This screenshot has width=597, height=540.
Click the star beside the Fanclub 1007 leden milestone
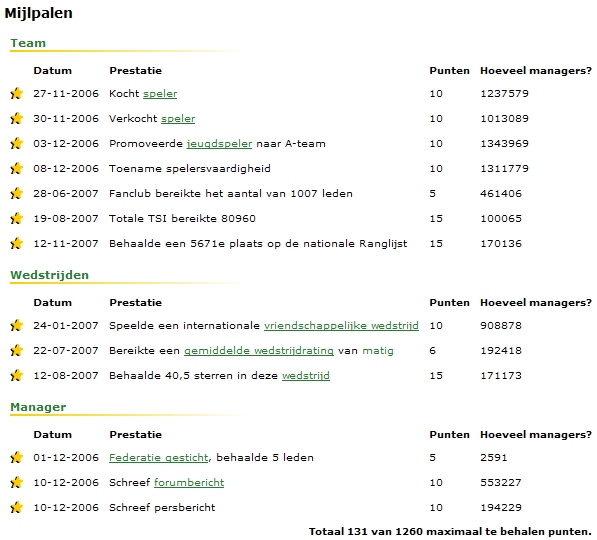click(16, 193)
